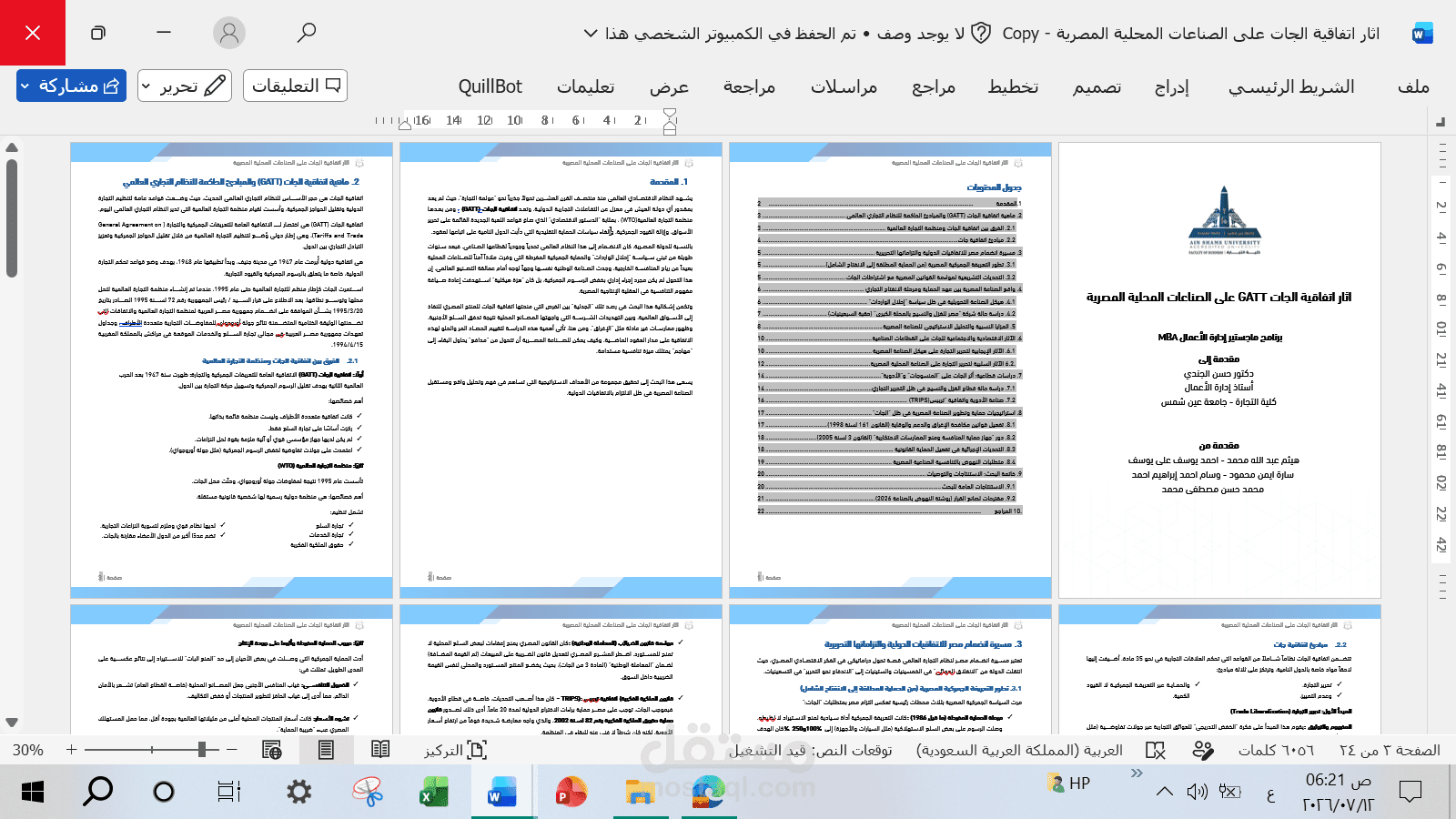
Task: Open the notifications action center icon
Action: [x=1410, y=792]
